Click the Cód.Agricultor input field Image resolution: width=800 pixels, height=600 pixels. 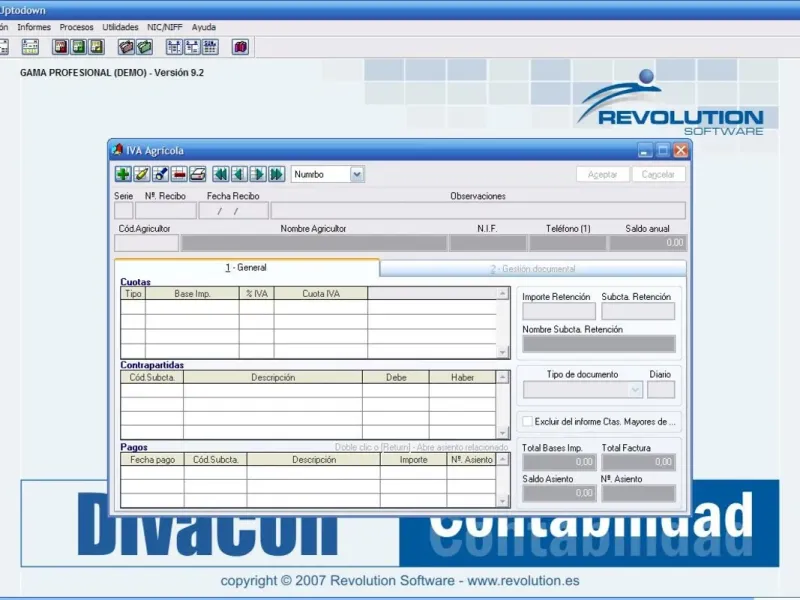tap(146, 243)
